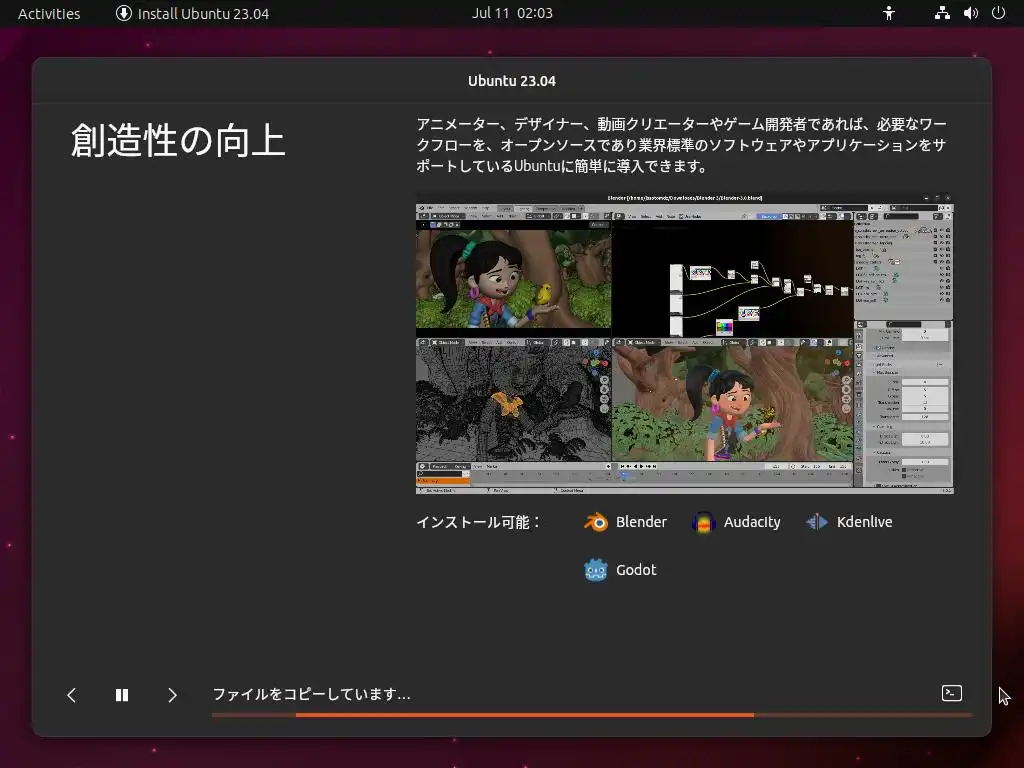Click the file copy progress bar
Screen dimensions: 1024x768
(592, 715)
